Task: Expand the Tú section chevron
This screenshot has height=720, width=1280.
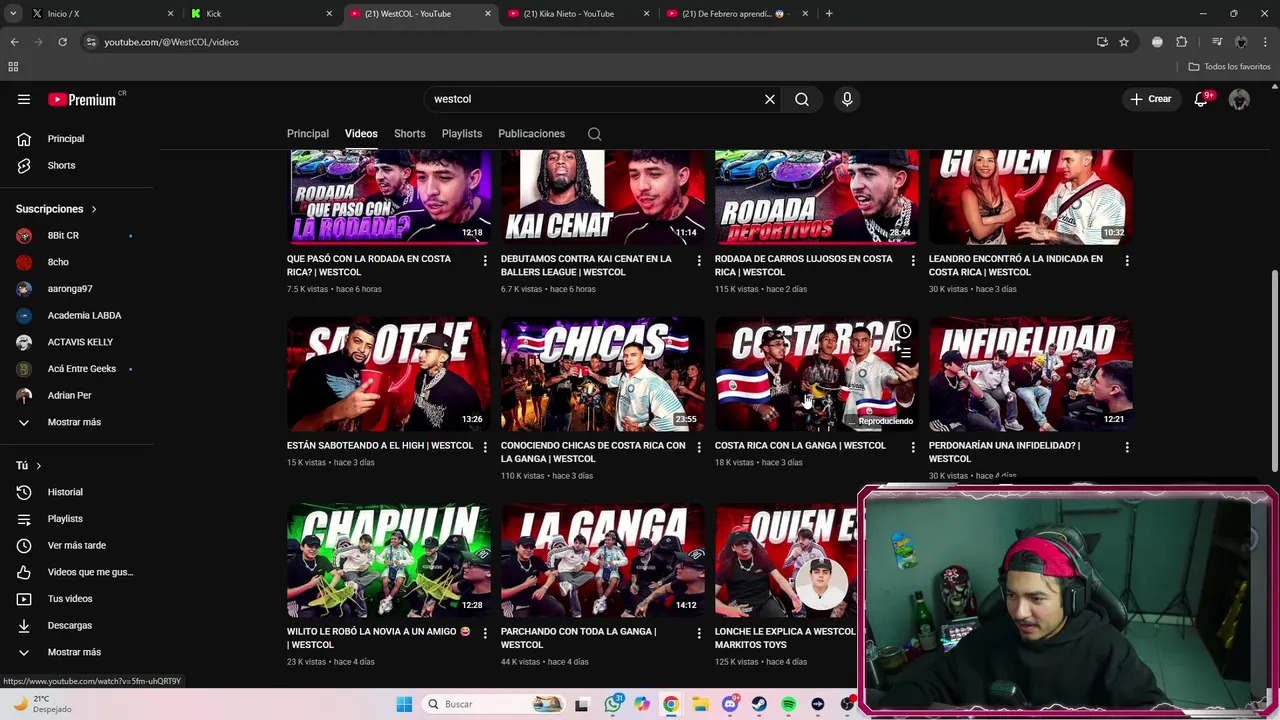Action: click(x=39, y=466)
